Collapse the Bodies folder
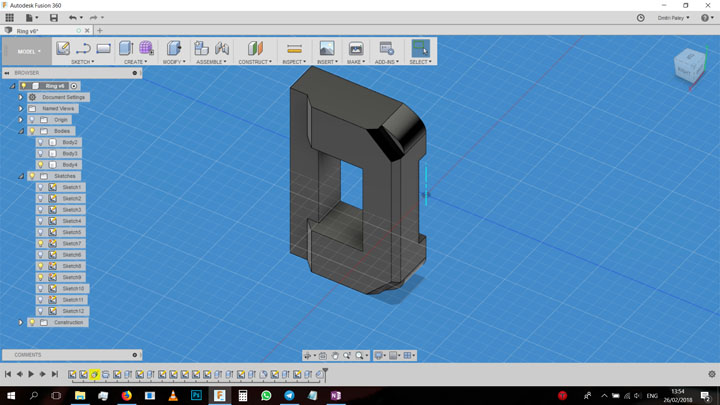Viewport: 720px width, 405px height. tap(21, 131)
